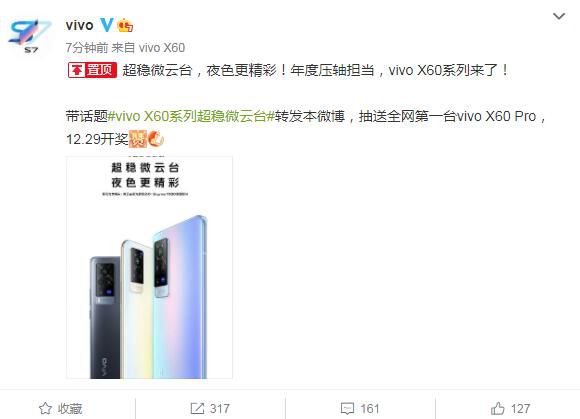Image resolution: width=580 pixels, height=419 pixels.
Task: Click the repost count 317
Action: [220, 409]
